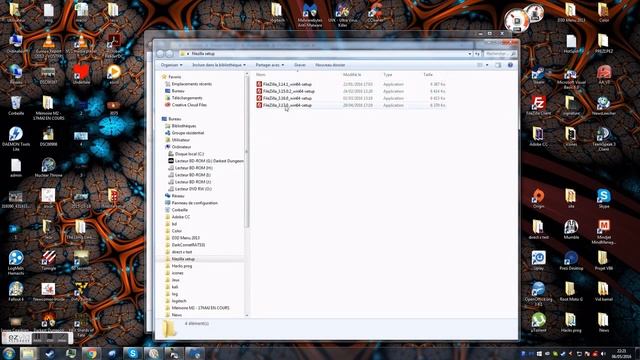
Task: Click the Explorer search field
Action: click(500, 53)
